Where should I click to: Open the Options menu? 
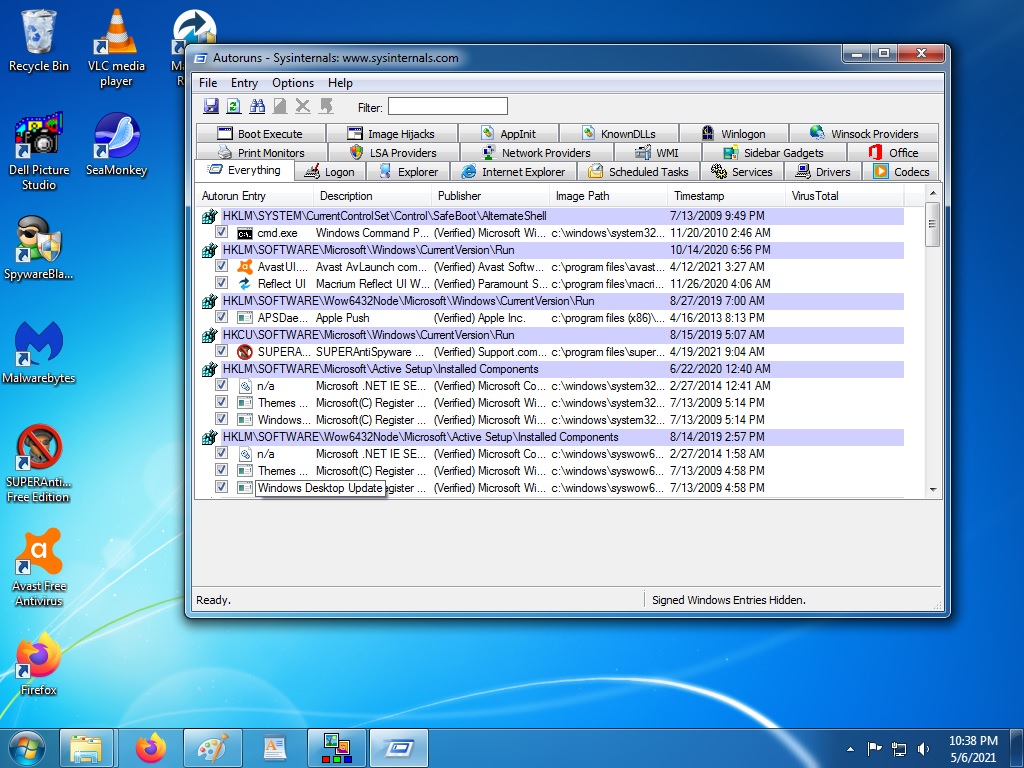pos(293,83)
